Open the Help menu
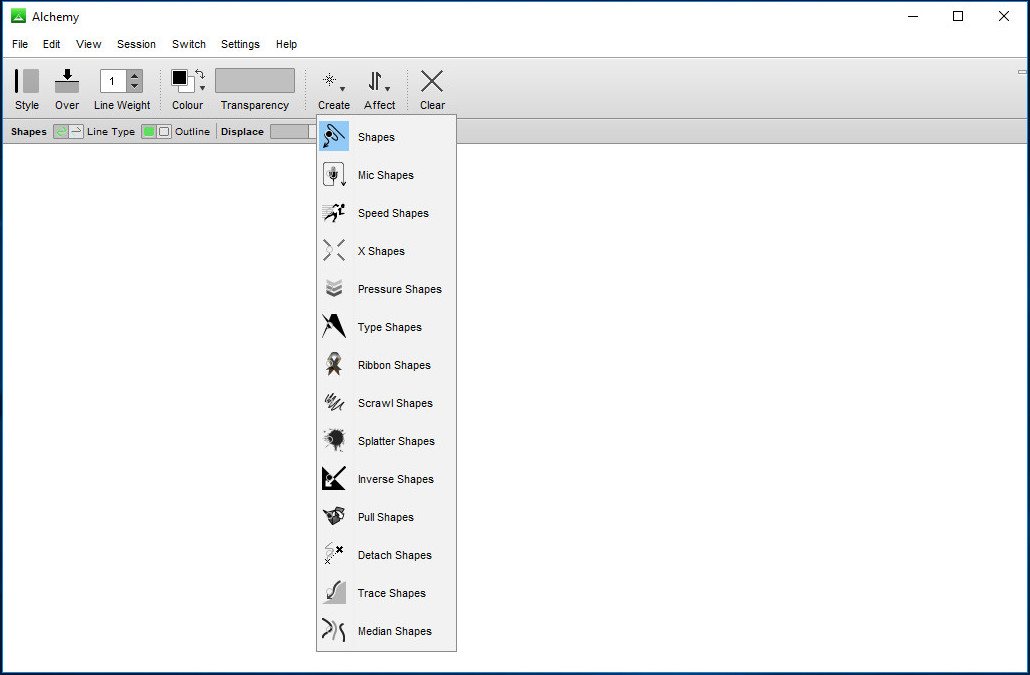This screenshot has height=675, width=1030. tap(286, 44)
